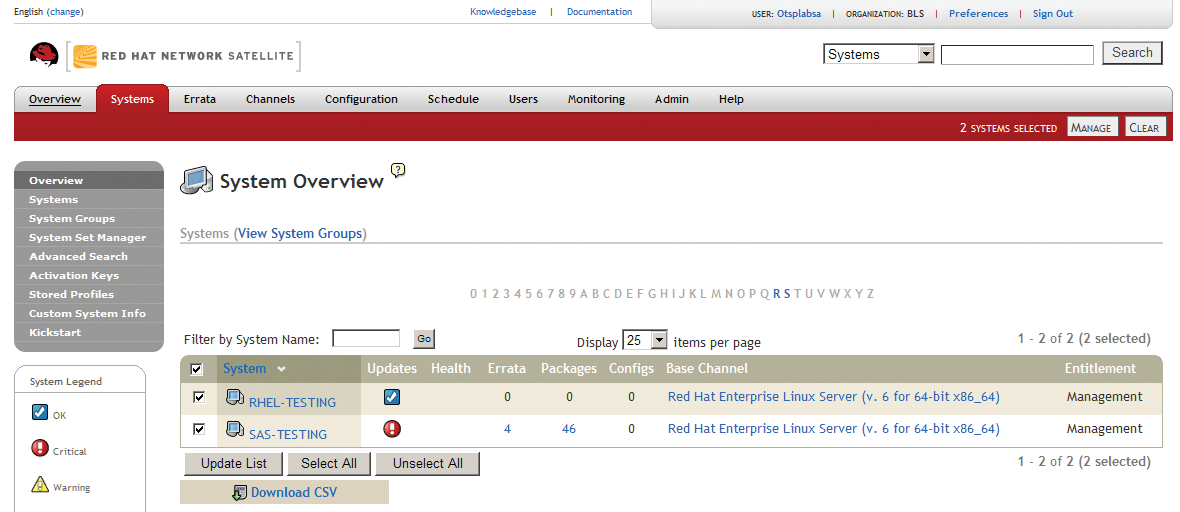Select Advanced Search in the sidebar

[x=89, y=256]
